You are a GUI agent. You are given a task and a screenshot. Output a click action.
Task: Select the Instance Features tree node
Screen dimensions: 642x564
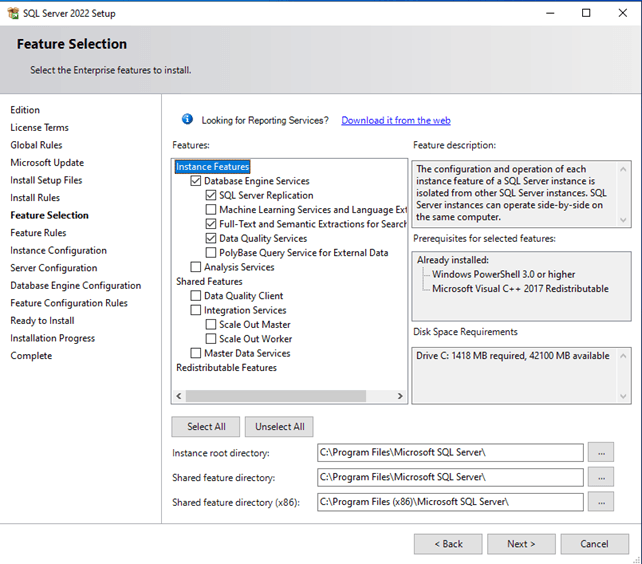(212, 167)
